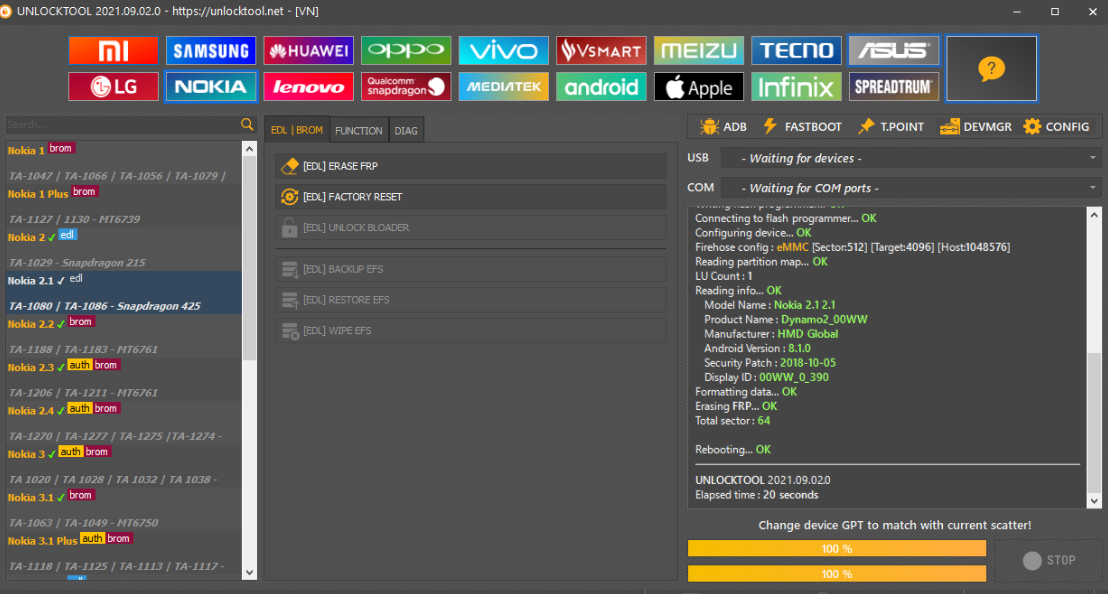This screenshot has height=594, width=1108.
Task: Open the FASTBOOT tools
Action: (802, 126)
